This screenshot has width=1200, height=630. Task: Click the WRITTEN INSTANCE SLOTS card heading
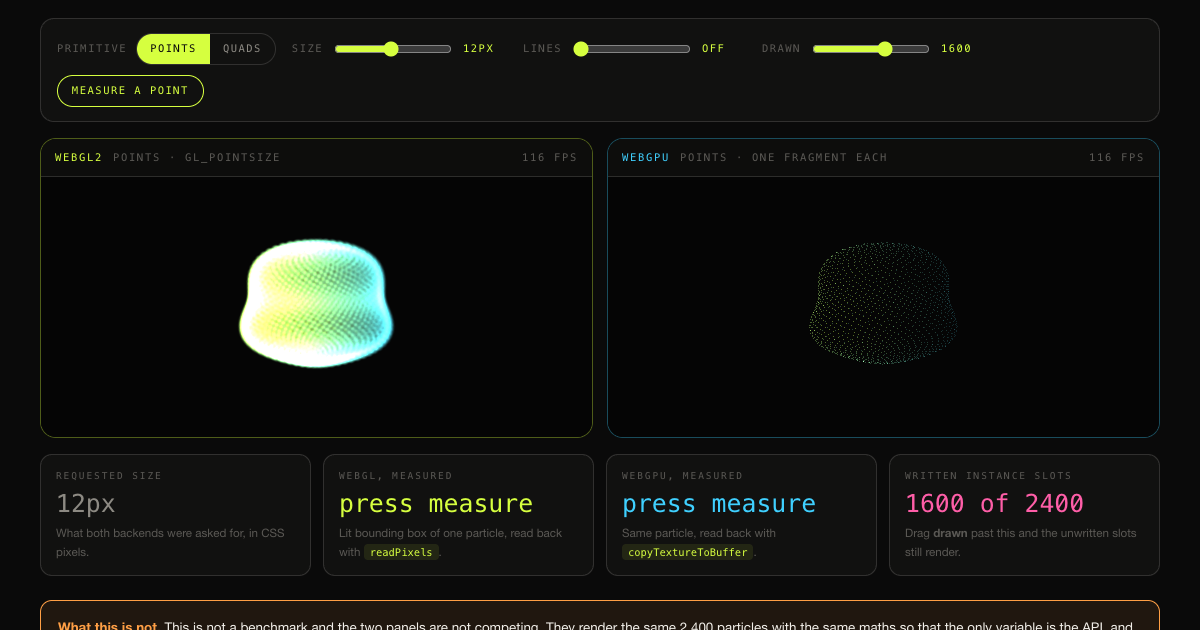point(988,476)
